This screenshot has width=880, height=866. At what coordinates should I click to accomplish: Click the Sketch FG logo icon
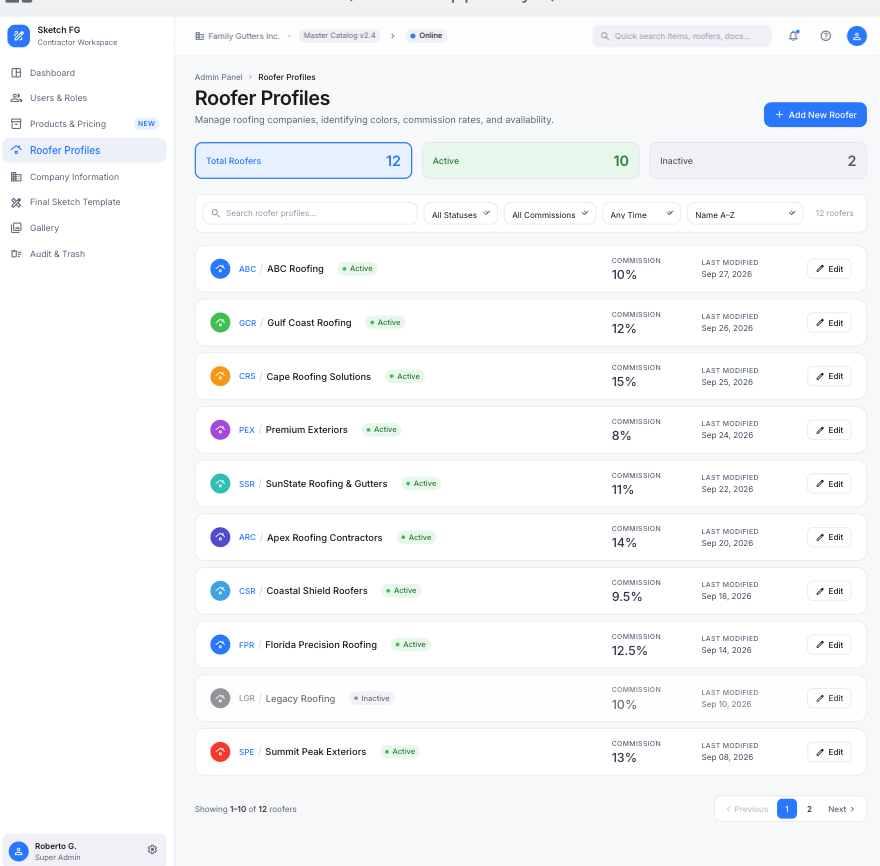19,36
